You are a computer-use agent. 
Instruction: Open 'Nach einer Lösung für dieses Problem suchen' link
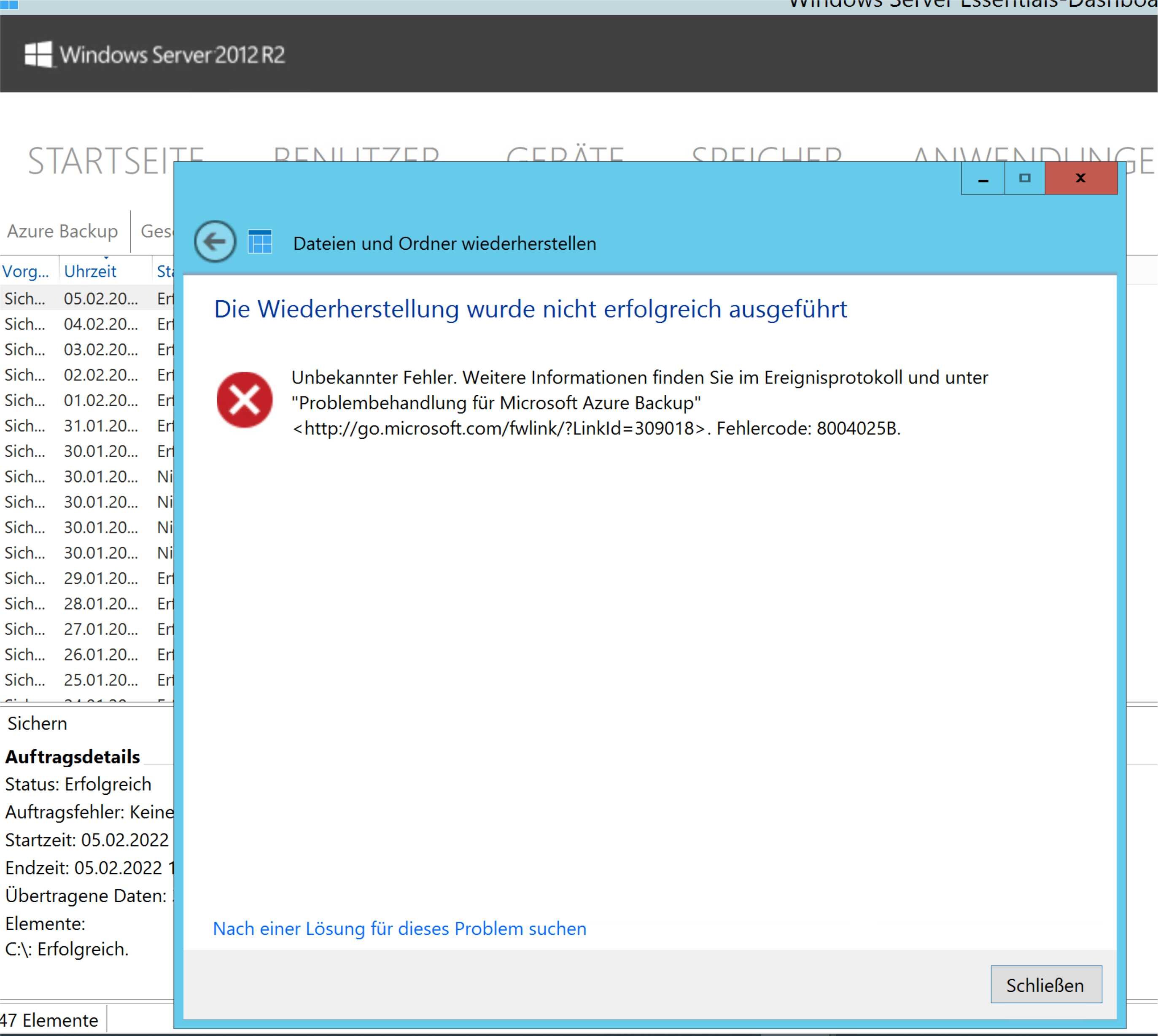point(399,928)
